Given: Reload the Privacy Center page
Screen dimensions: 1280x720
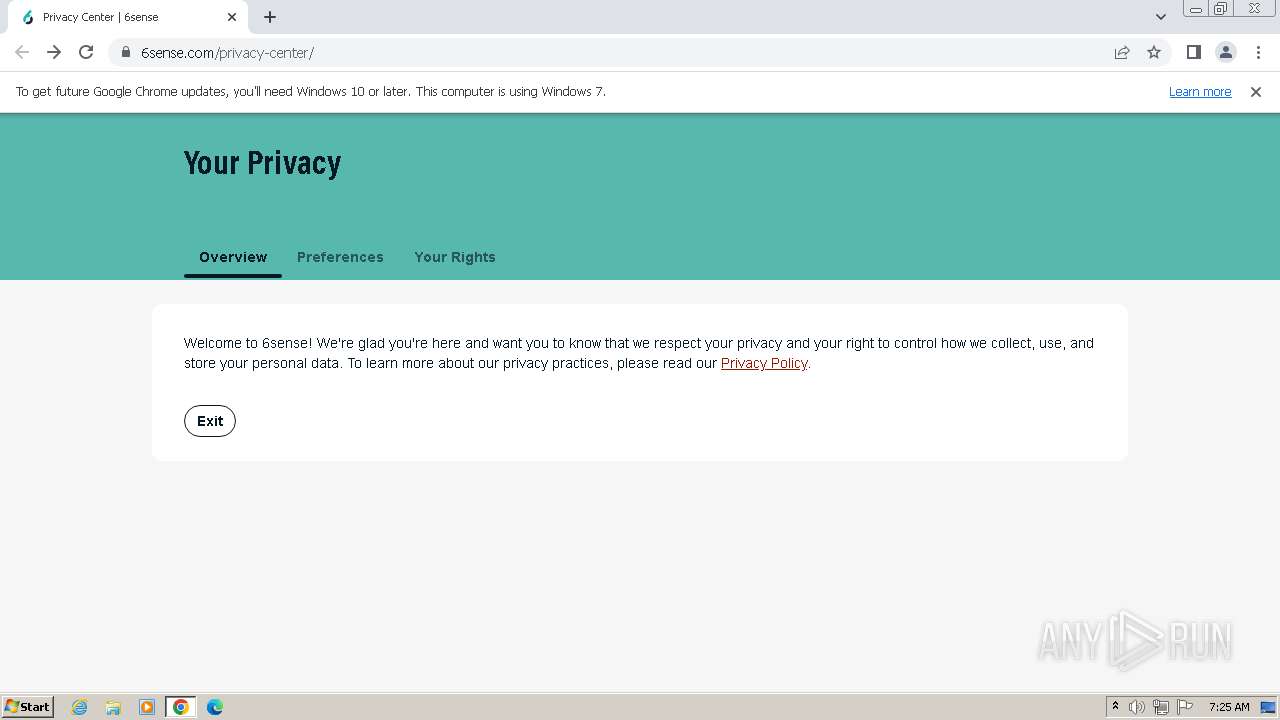Looking at the screenshot, I should 86,52.
